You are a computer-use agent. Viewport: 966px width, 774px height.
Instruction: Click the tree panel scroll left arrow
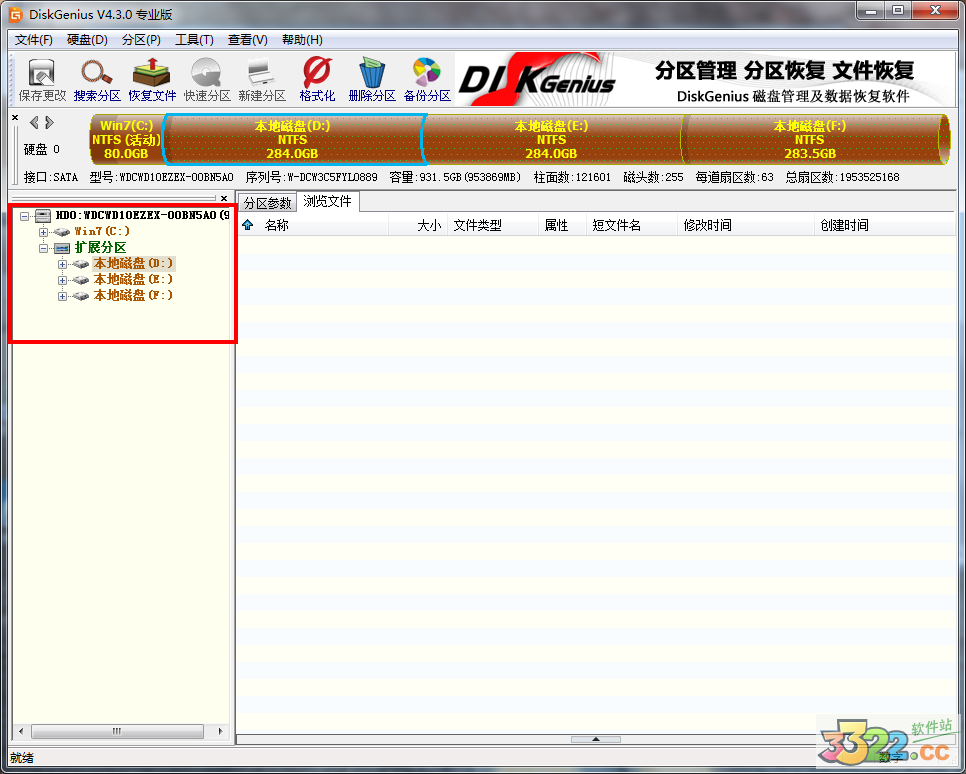coord(22,731)
